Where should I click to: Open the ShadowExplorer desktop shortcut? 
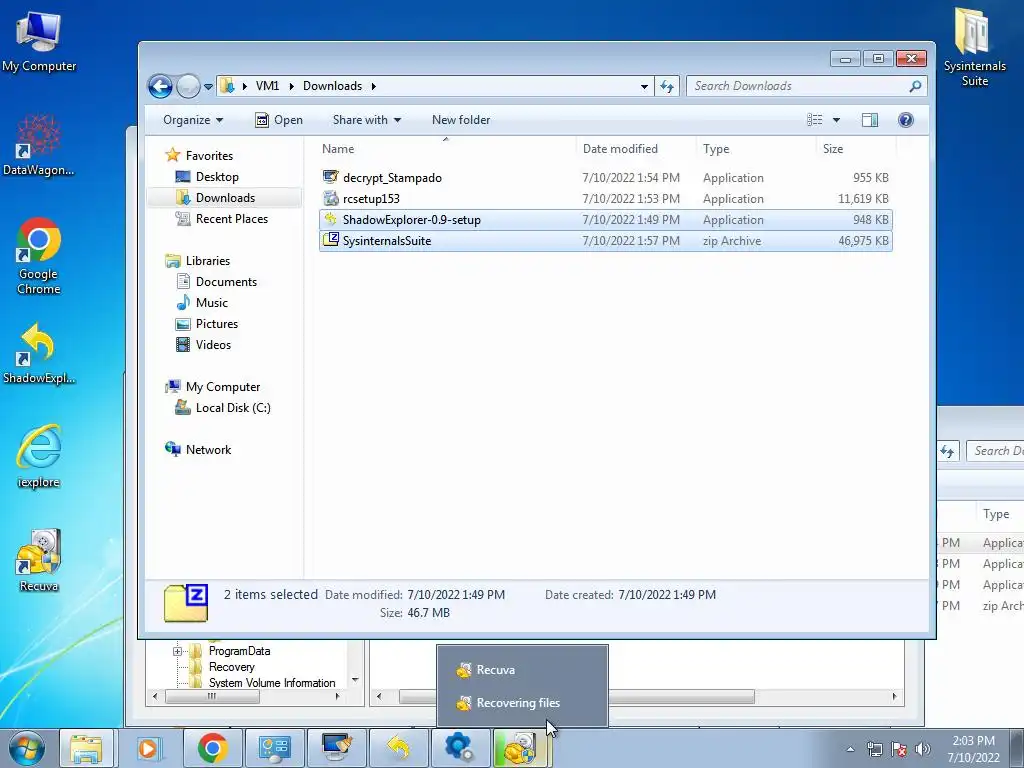point(39,353)
